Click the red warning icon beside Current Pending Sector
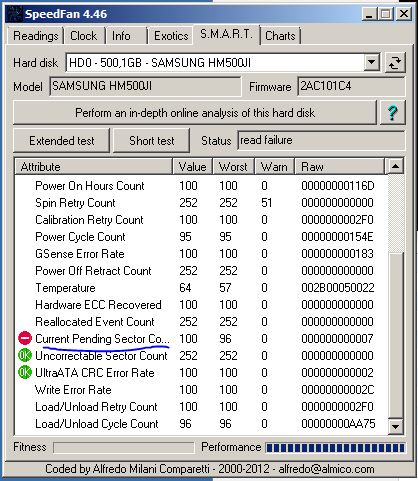The width and height of the screenshot is (418, 481). click(x=25, y=338)
